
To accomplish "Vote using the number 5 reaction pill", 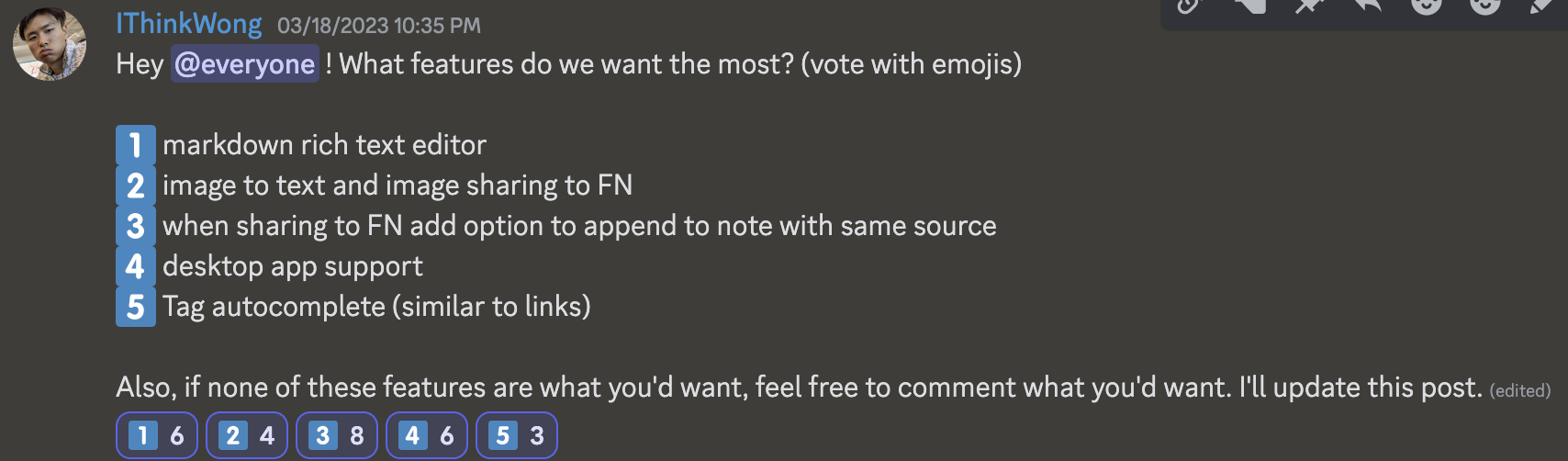I will [517, 435].
